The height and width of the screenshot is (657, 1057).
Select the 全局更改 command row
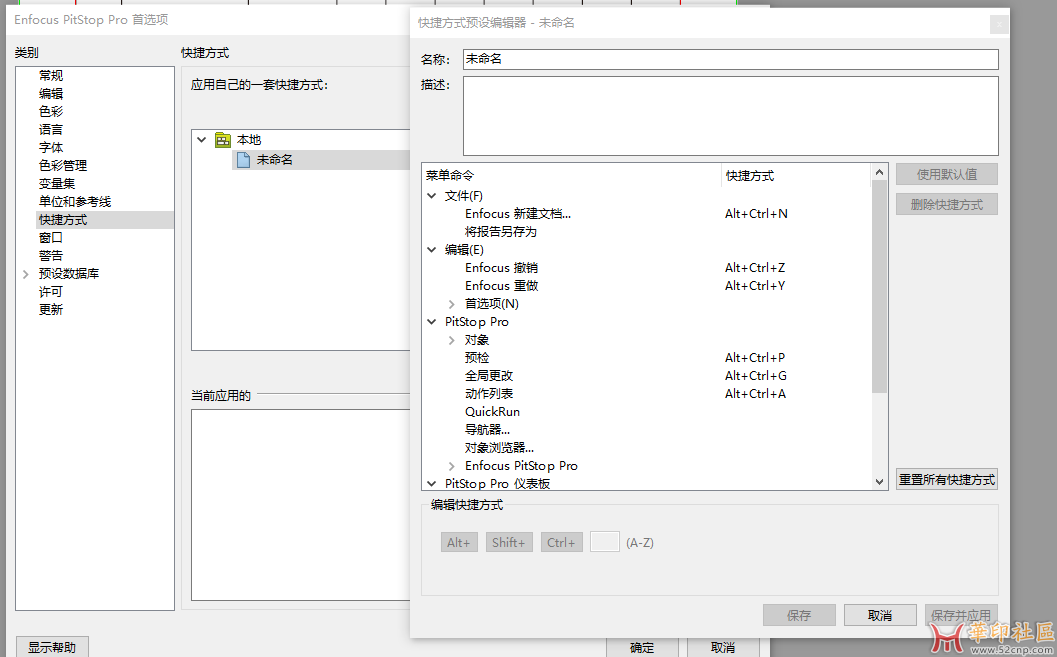489,375
